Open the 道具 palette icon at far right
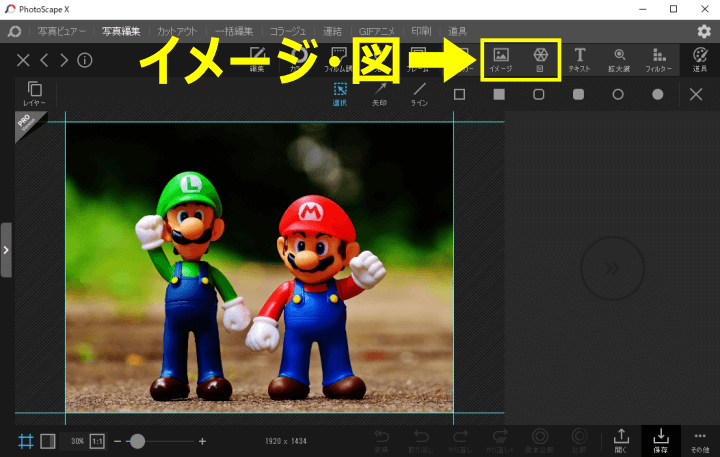The height and width of the screenshot is (457, 720). 700,60
